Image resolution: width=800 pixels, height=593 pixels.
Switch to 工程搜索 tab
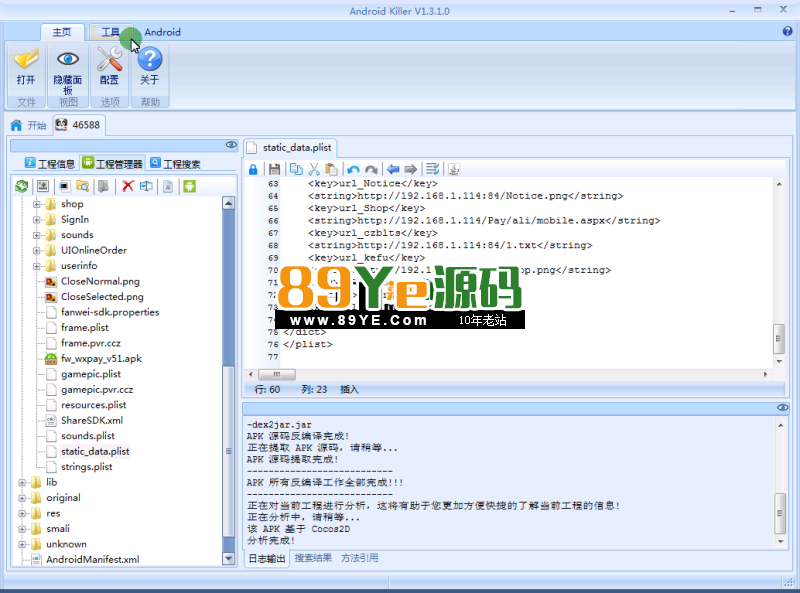(x=176, y=164)
